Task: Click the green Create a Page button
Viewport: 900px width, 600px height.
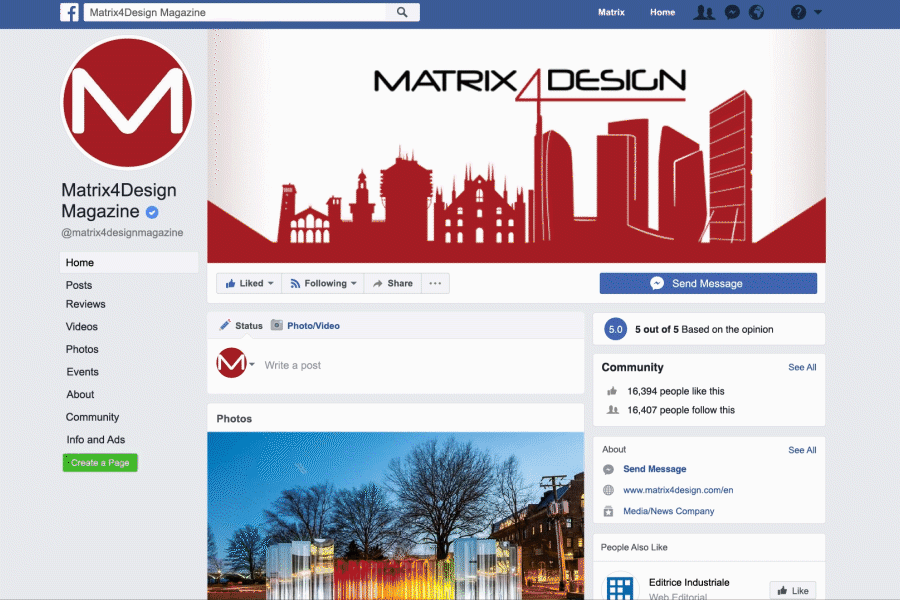Action: pyautogui.click(x=100, y=462)
